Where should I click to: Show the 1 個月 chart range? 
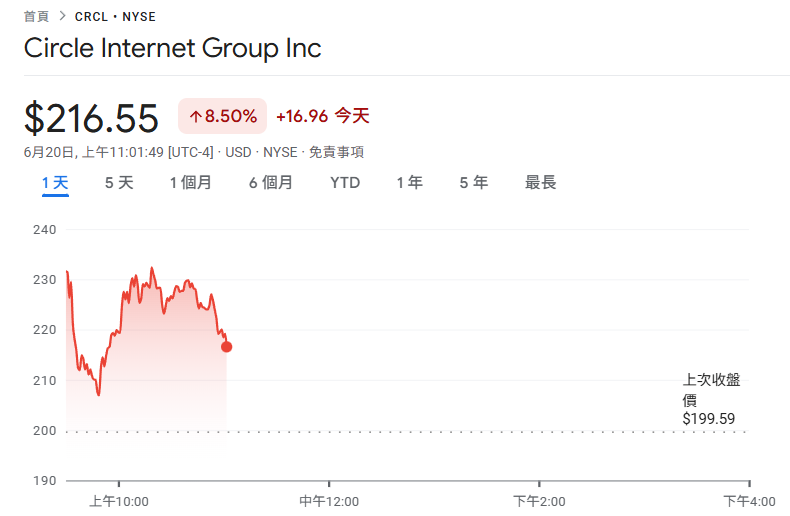pos(190,182)
